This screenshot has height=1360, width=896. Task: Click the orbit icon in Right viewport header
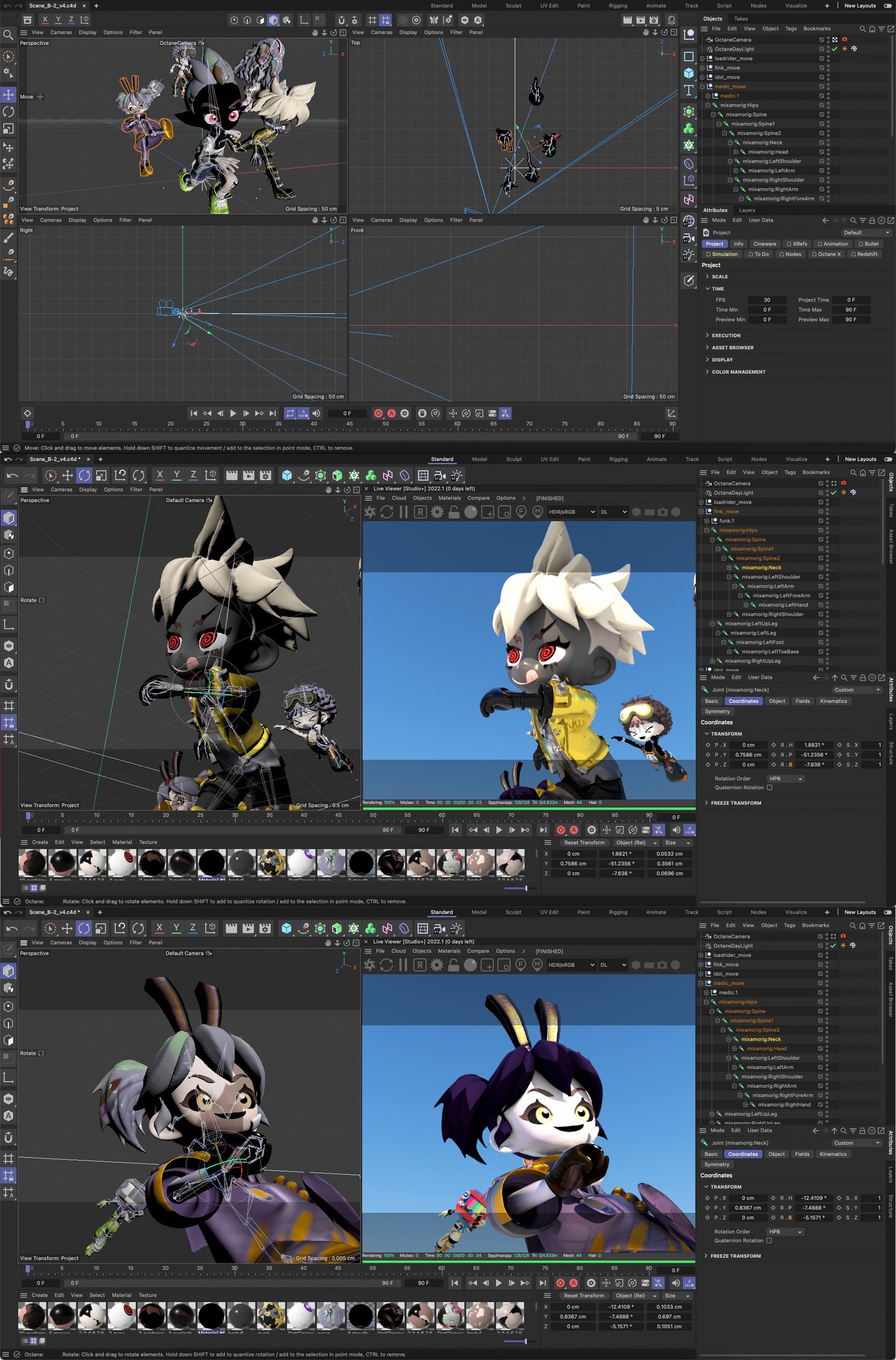click(333, 220)
